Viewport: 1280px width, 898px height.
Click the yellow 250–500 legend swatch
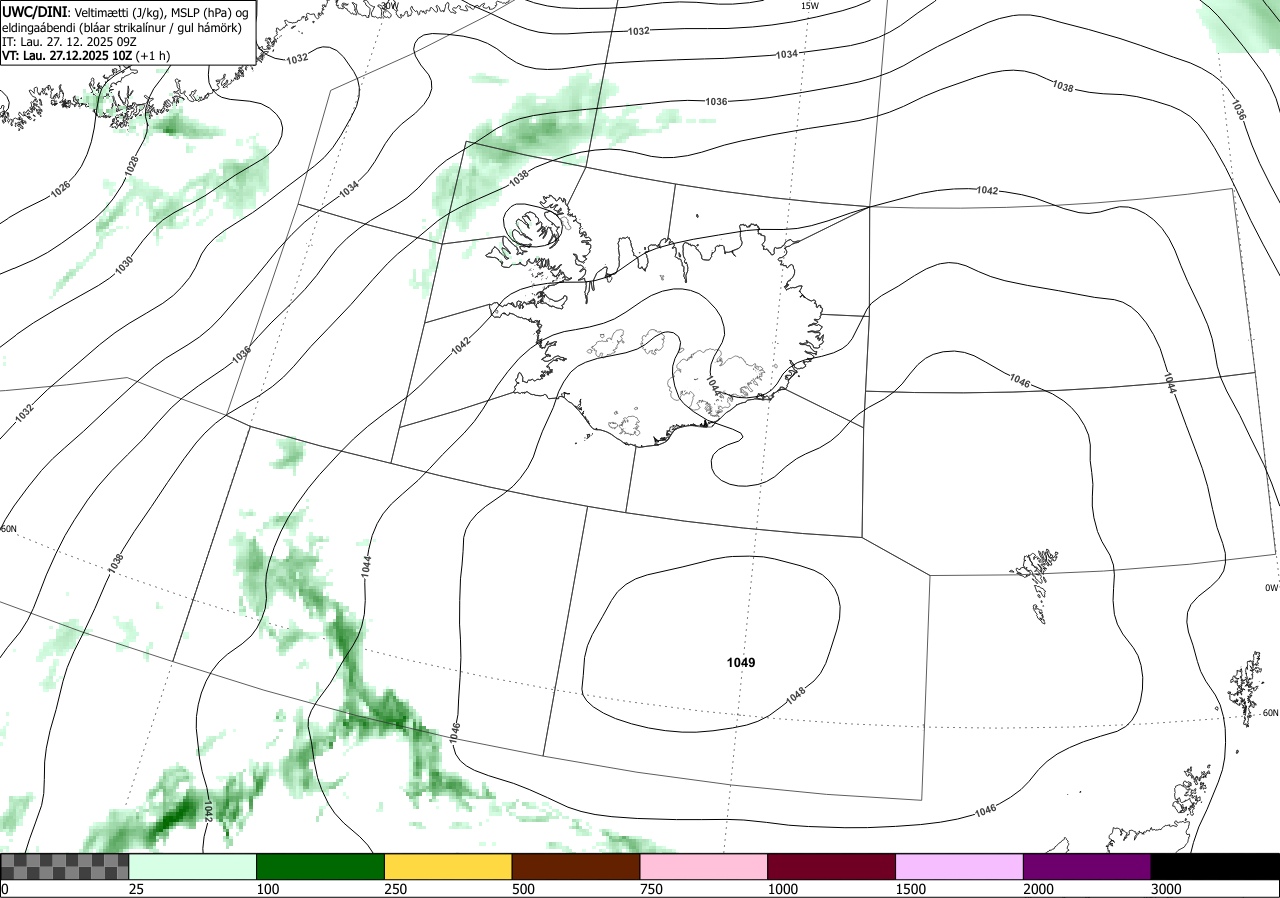coord(448,866)
